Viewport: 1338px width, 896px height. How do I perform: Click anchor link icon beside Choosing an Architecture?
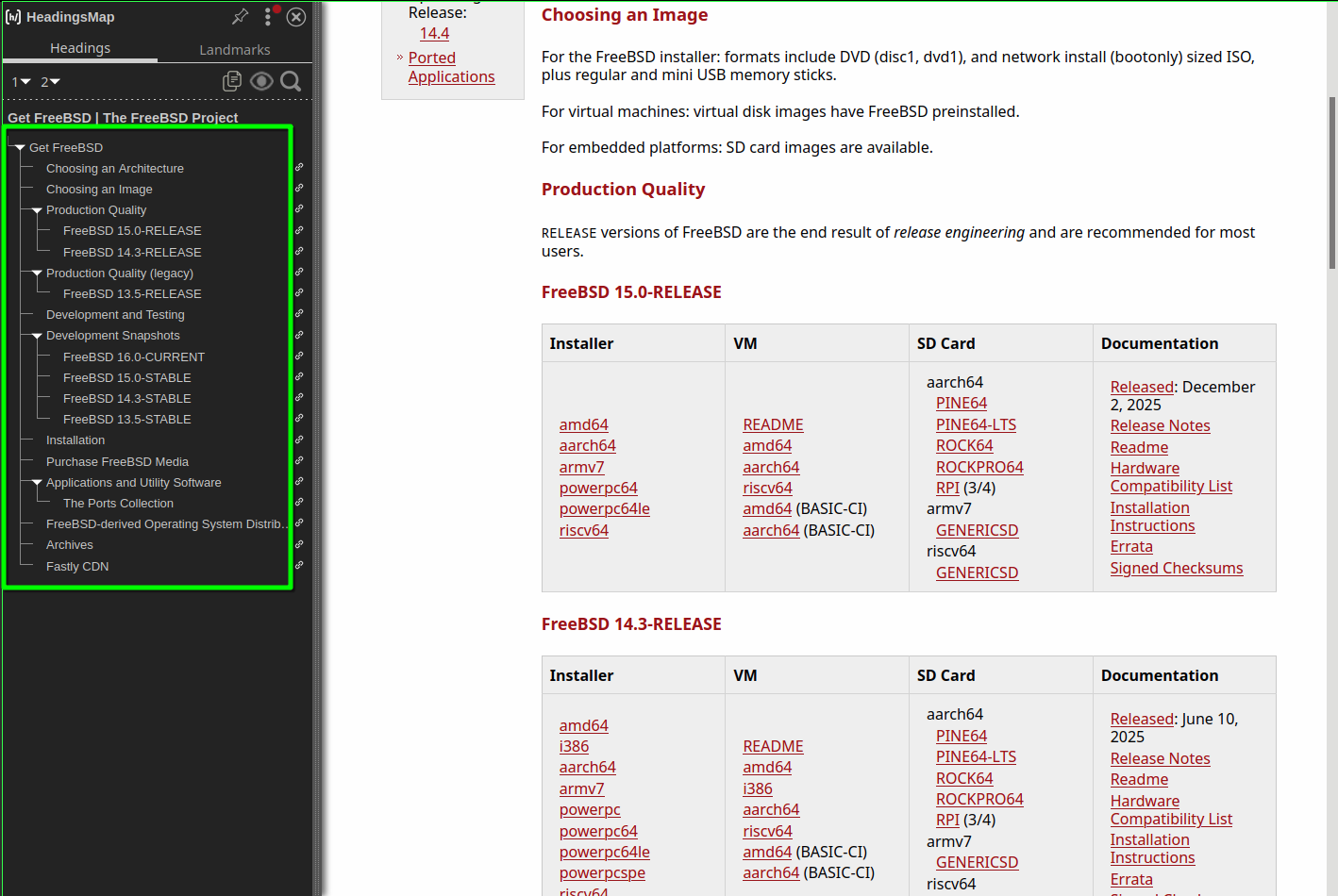click(x=299, y=167)
